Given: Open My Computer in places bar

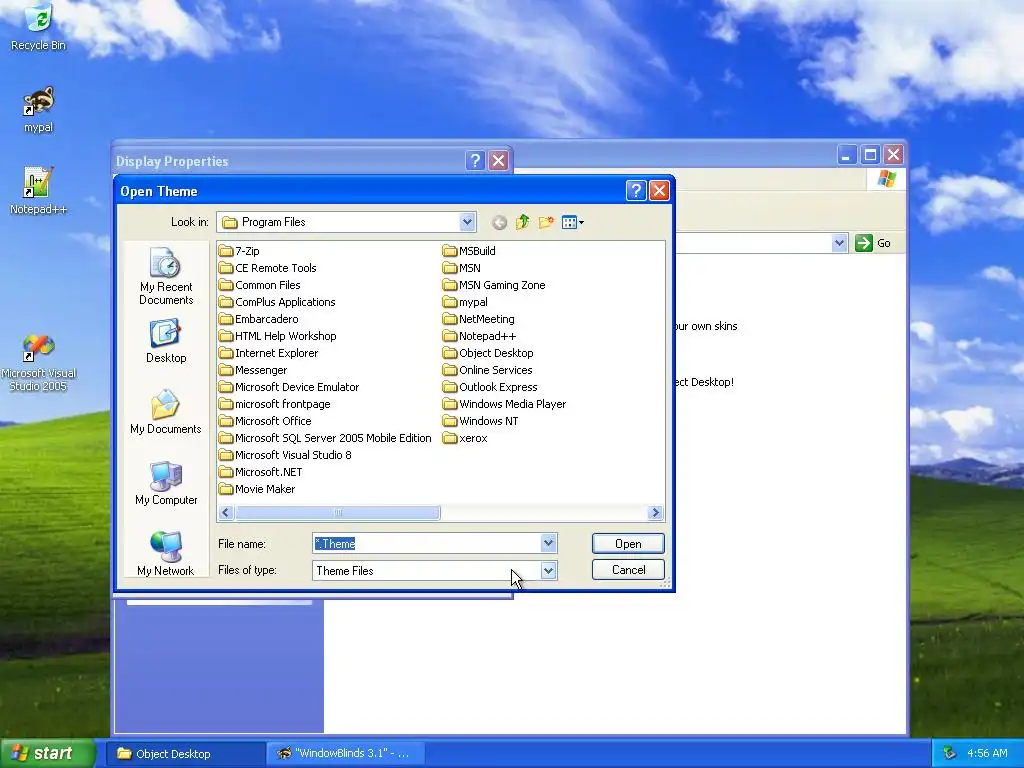Looking at the screenshot, I should 166,483.
